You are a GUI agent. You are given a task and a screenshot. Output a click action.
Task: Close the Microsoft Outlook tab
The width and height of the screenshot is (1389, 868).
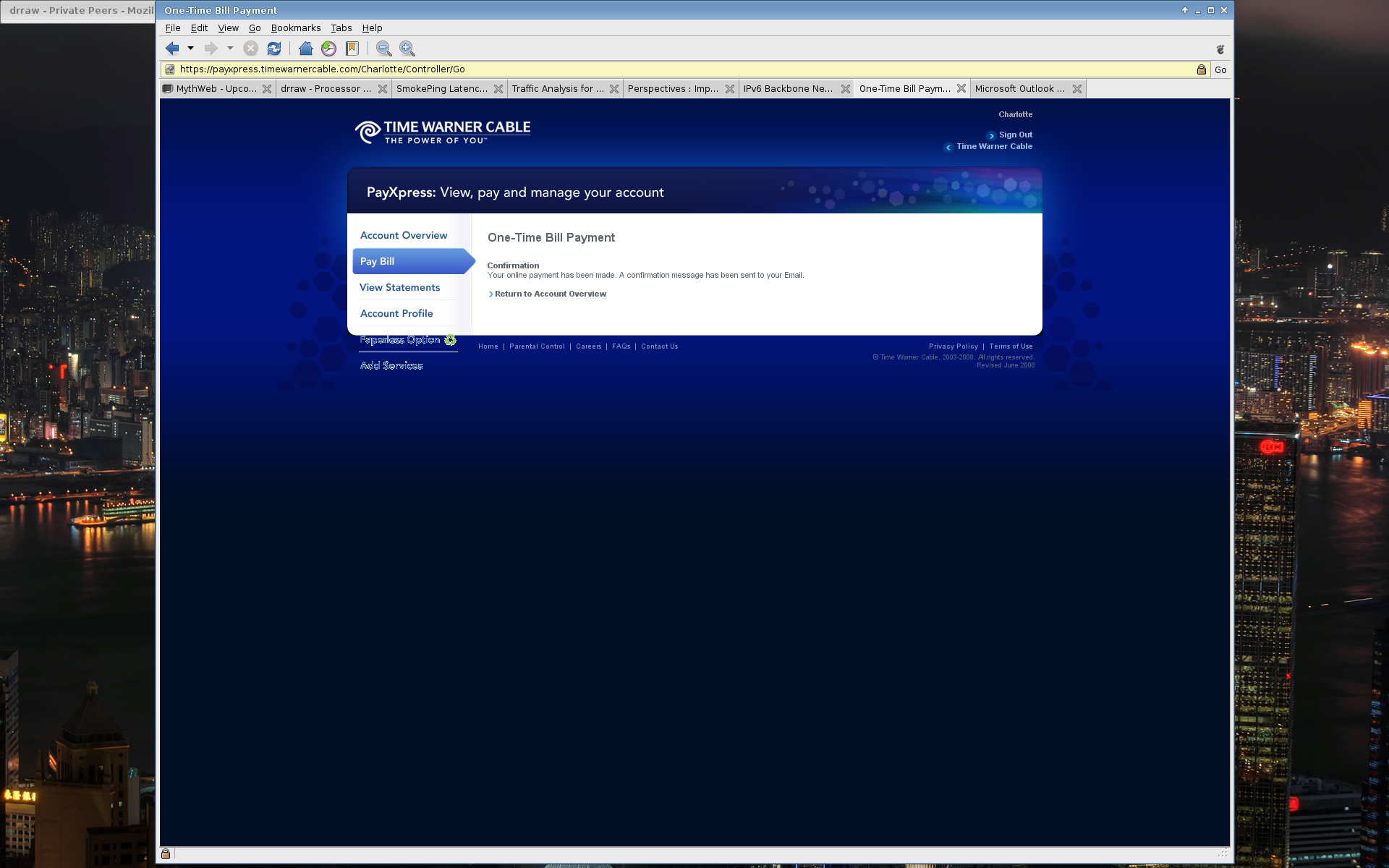1077,89
